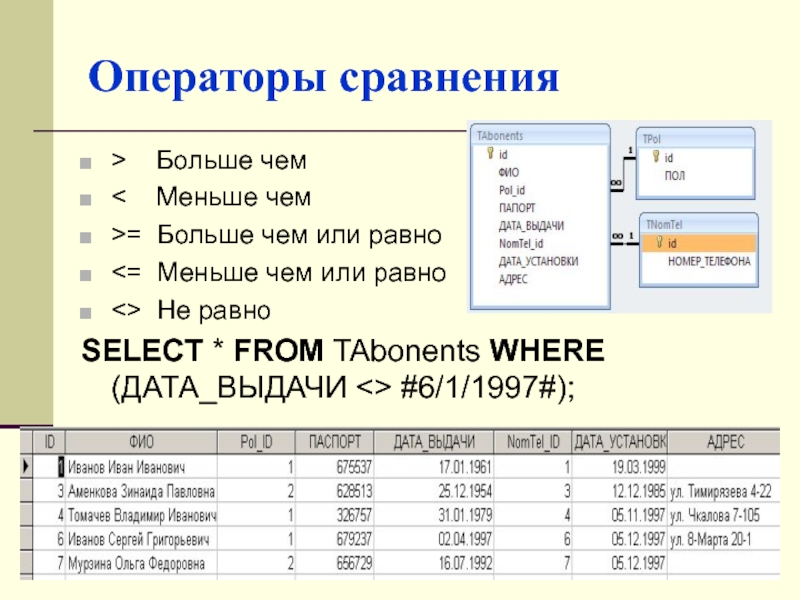Screen dimensions: 800x600
Task: Click the ПАСПОРТ column header
Action: coord(335,442)
